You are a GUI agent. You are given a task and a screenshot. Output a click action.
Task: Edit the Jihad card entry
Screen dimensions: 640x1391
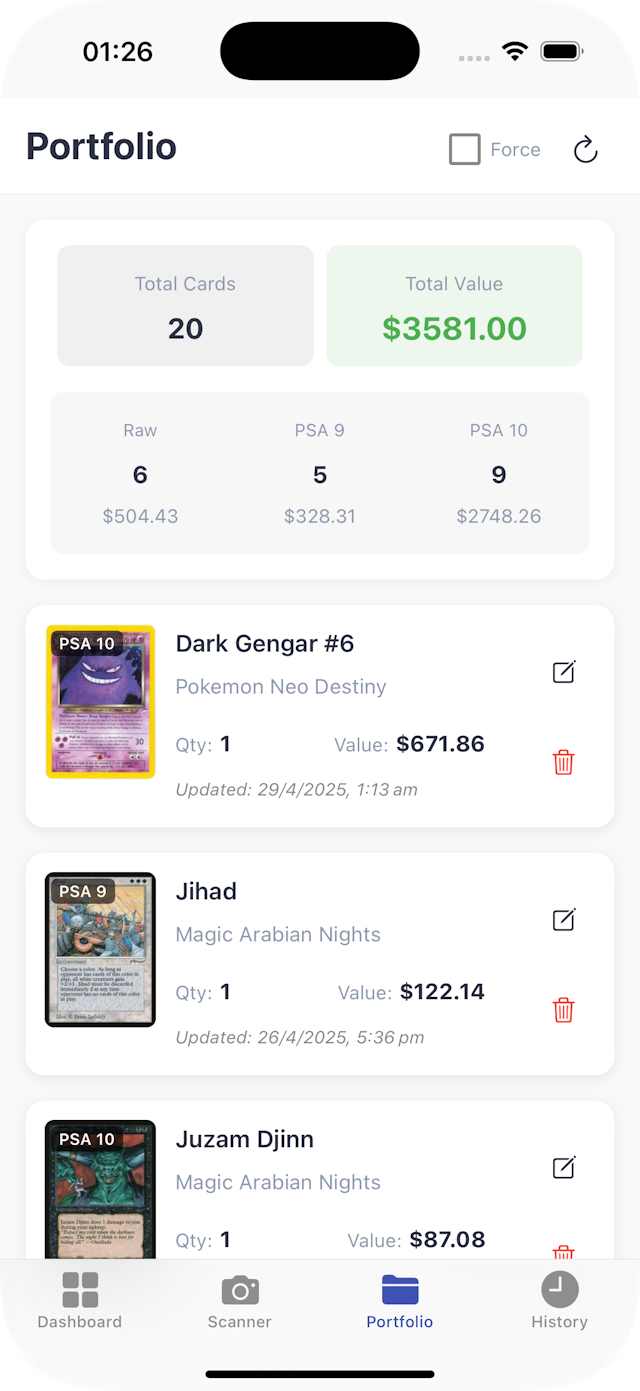(563, 919)
